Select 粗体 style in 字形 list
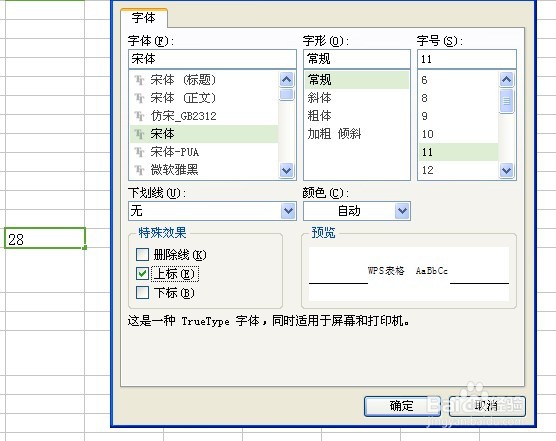The image size is (556, 441). (x=357, y=116)
